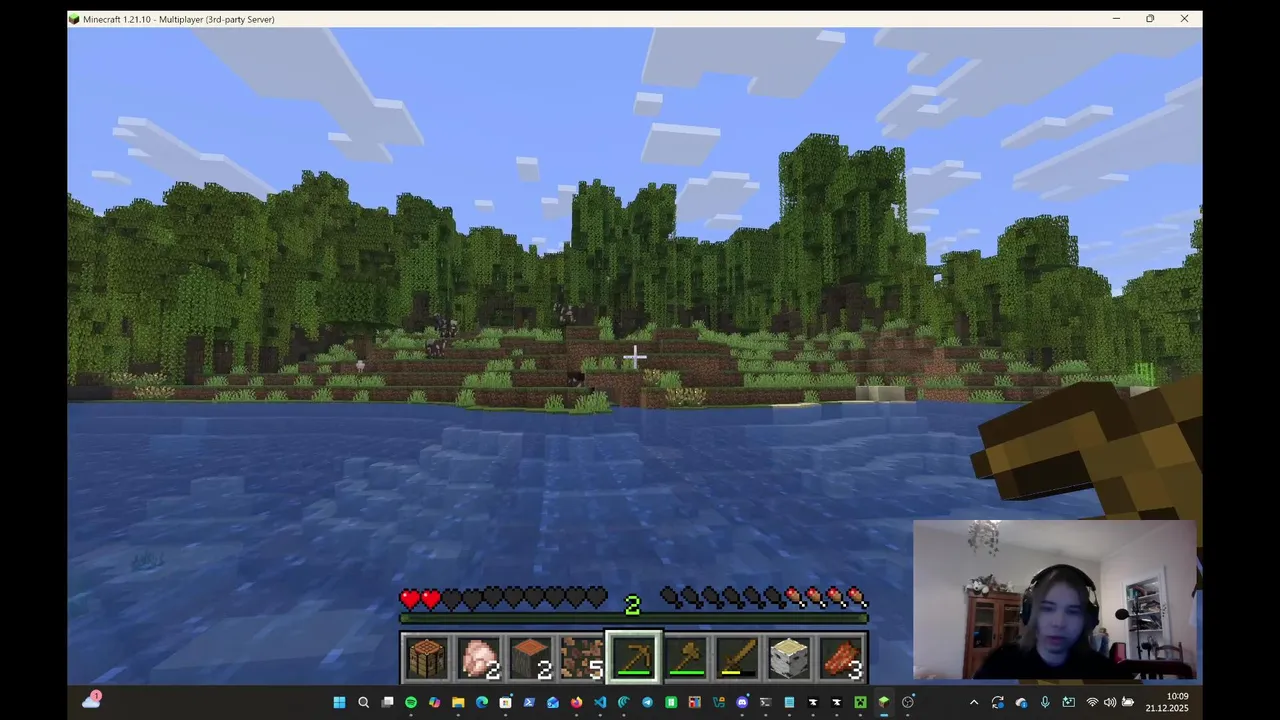Open Spotify from the taskbar
This screenshot has height=720, width=1280.
pyautogui.click(x=411, y=702)
